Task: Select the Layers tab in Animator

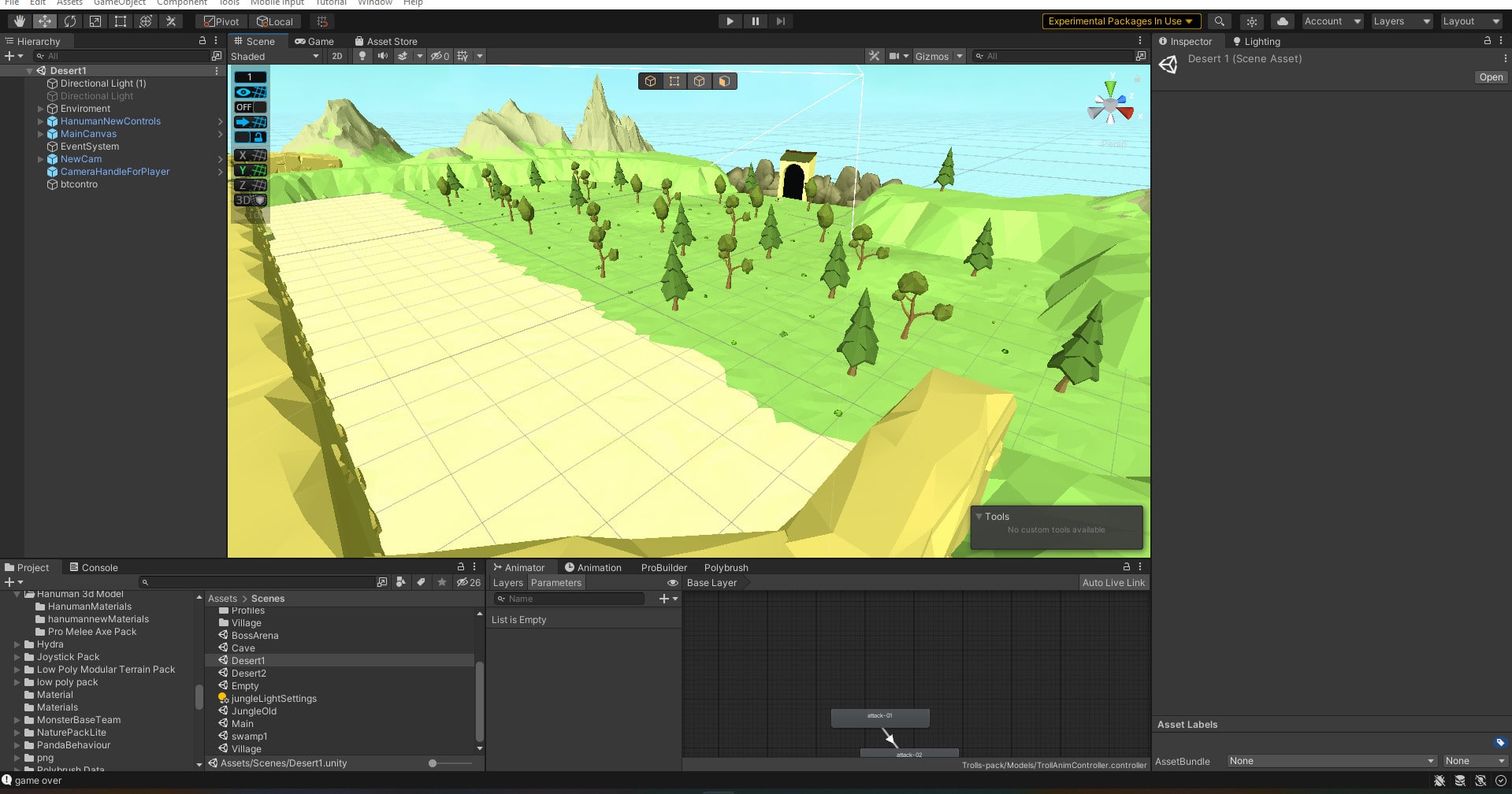Action: [x=508, y=583]
